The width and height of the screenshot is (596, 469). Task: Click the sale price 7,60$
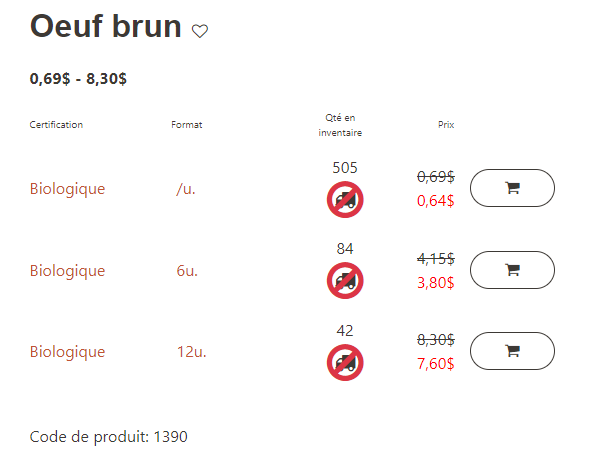[436, 364]
